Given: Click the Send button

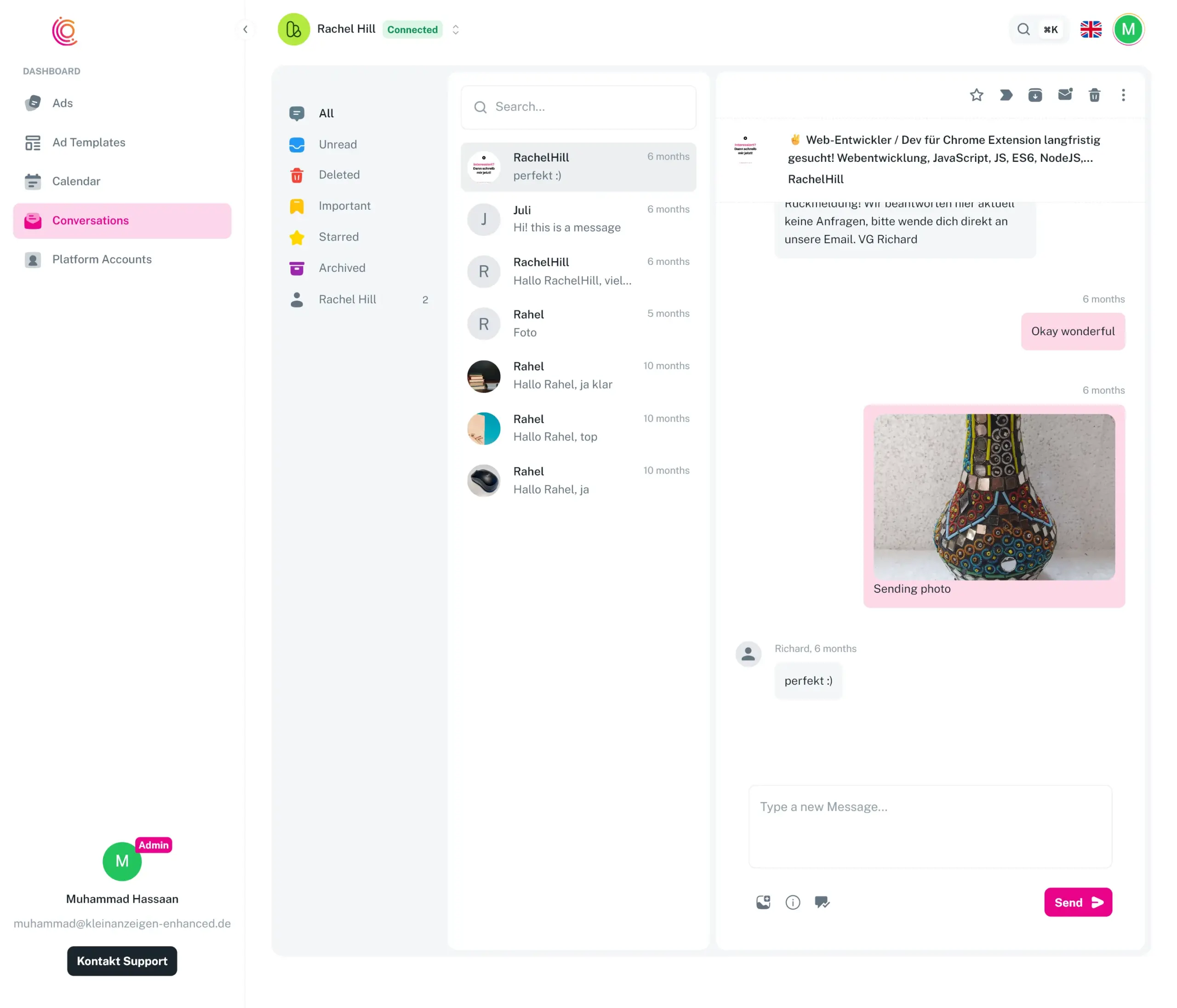Looking at the screenshot, I should 1078,902.
